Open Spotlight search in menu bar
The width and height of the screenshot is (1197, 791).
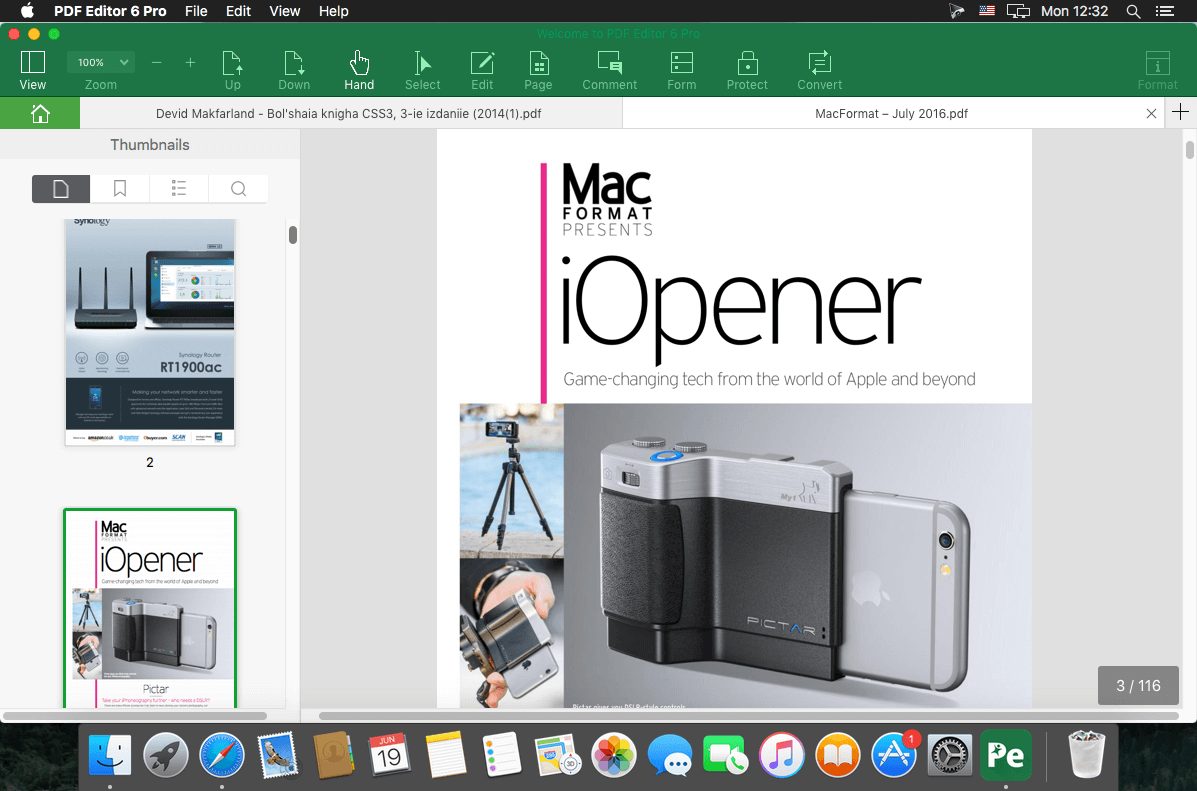1134,11
